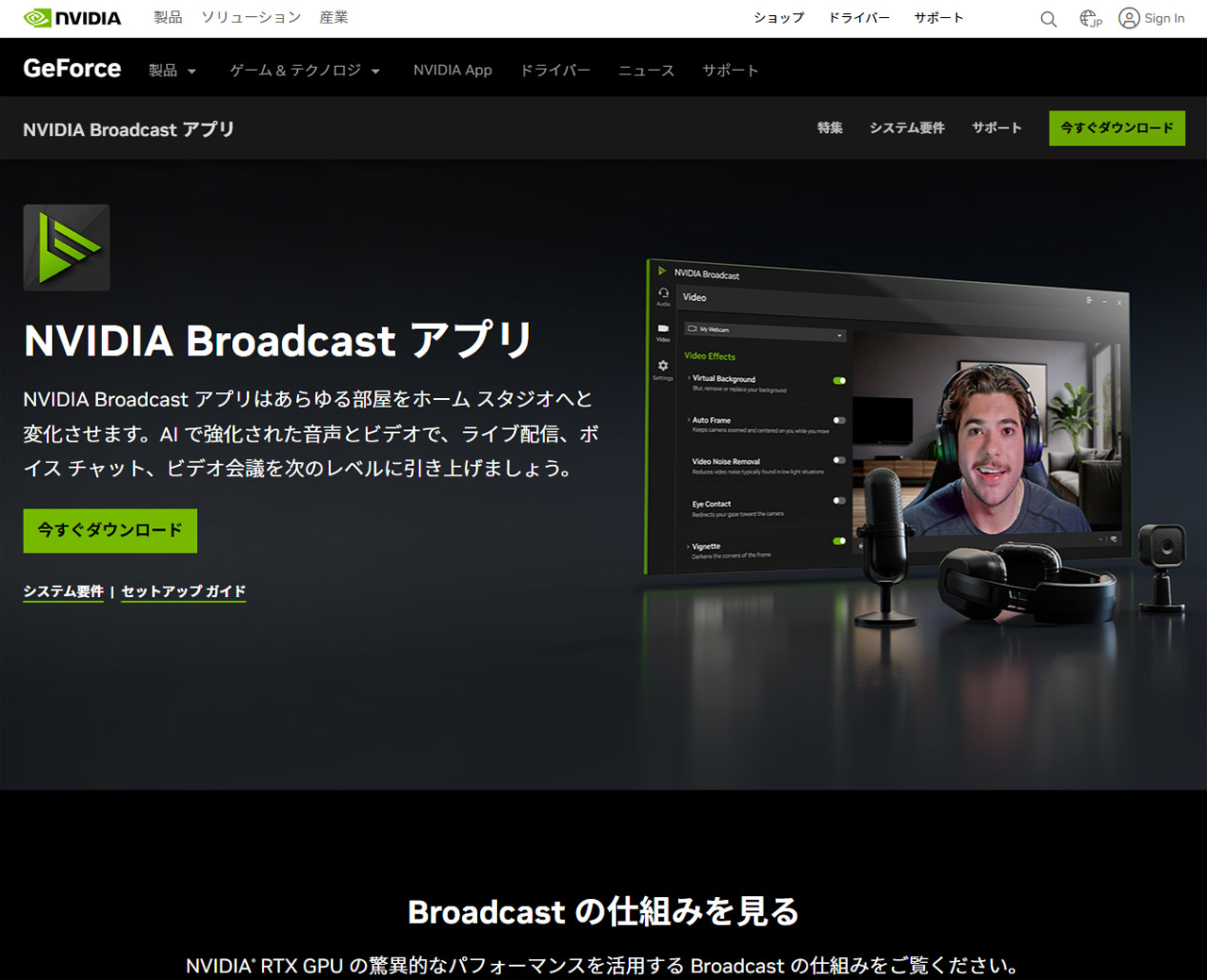Image resolution: width=1207 pixels, height=980 pixels.
Task: Click the NVIDIA Broadcast play-arrow logo in the app
Action: (660, 272)
